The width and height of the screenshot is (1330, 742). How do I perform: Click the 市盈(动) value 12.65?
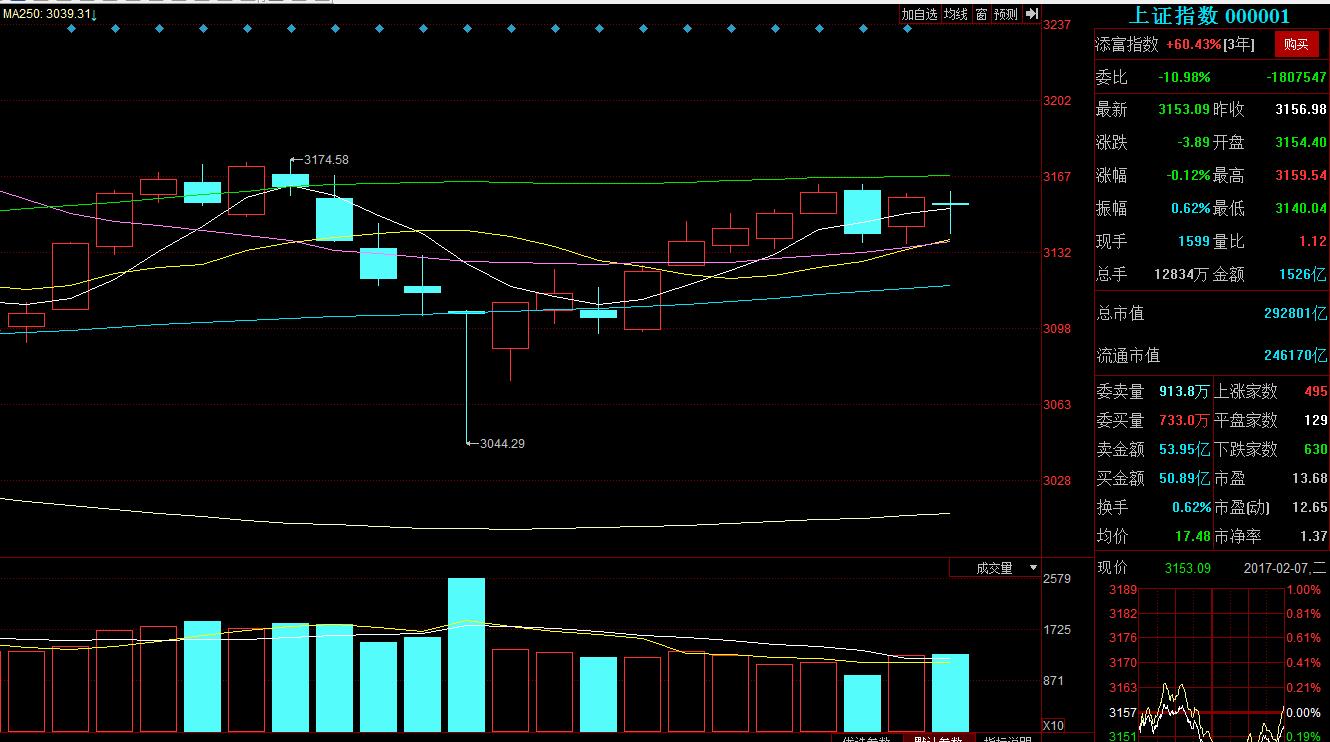pos(1309,507)
